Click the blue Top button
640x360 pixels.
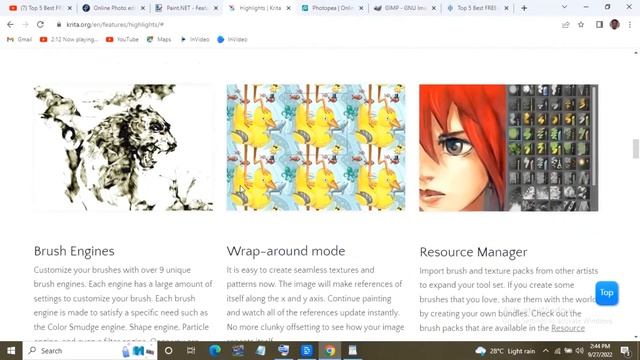(607, 293)
